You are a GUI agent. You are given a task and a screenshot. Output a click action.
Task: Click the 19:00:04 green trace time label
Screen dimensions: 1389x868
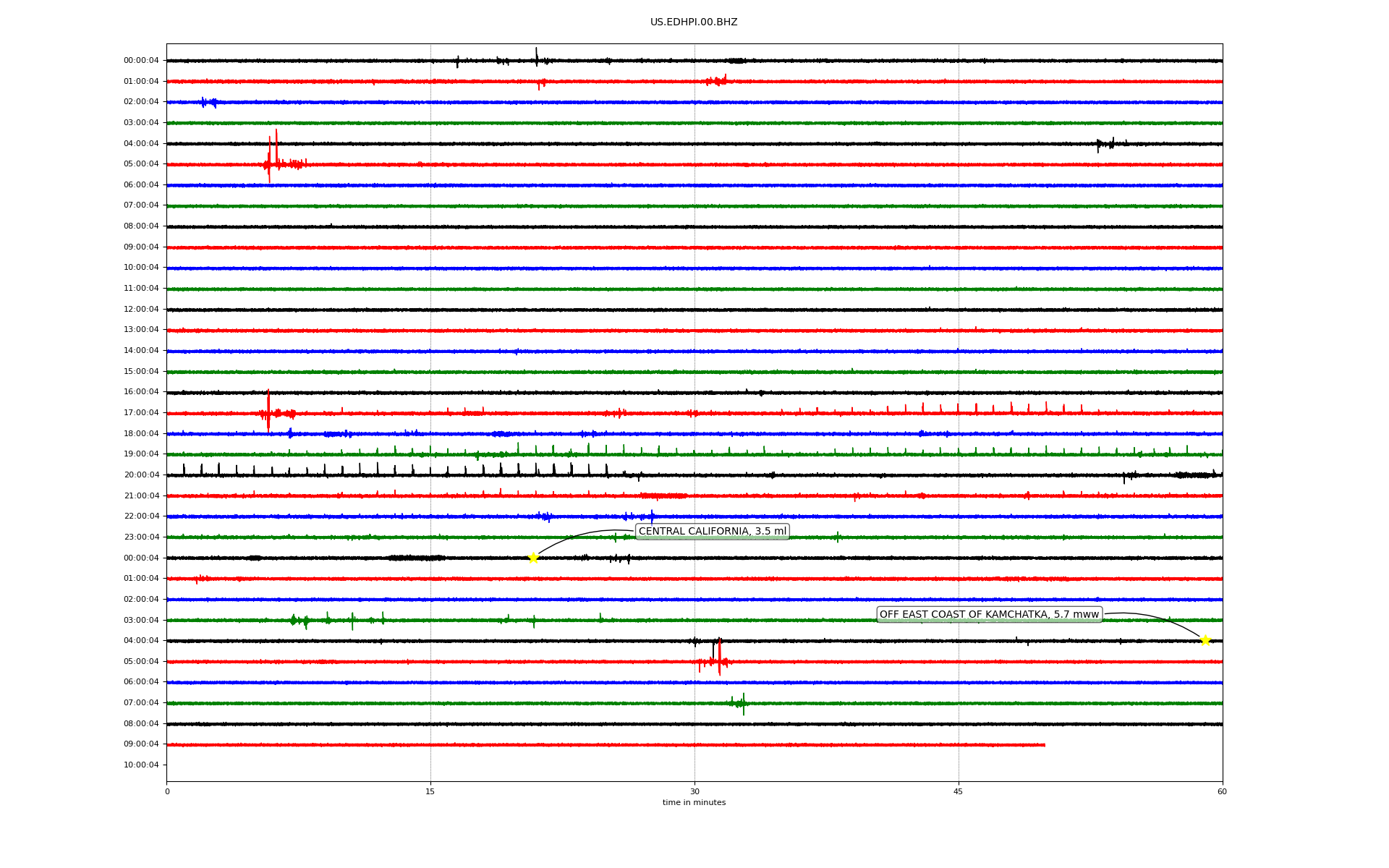tap(141, 454)
